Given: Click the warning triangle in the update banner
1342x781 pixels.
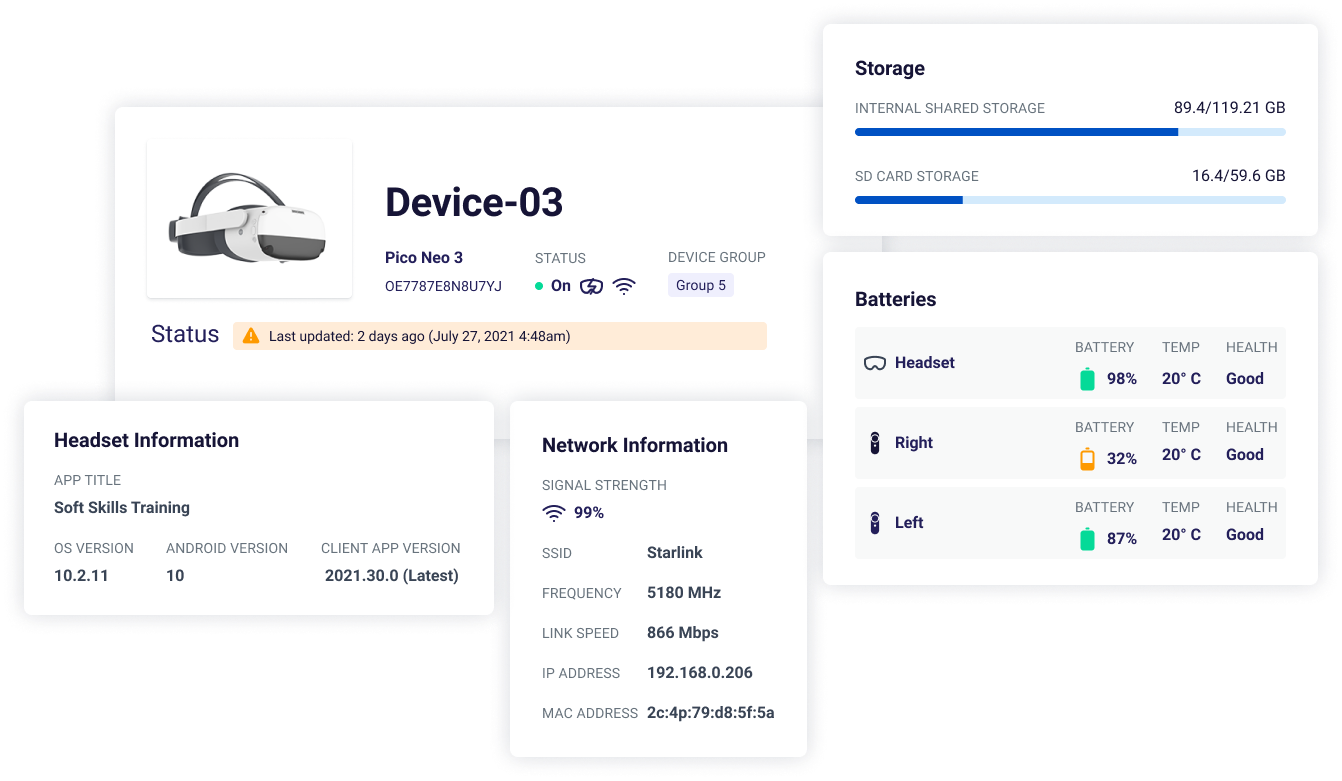Looking at the screenshot, I should click(249, 336).
